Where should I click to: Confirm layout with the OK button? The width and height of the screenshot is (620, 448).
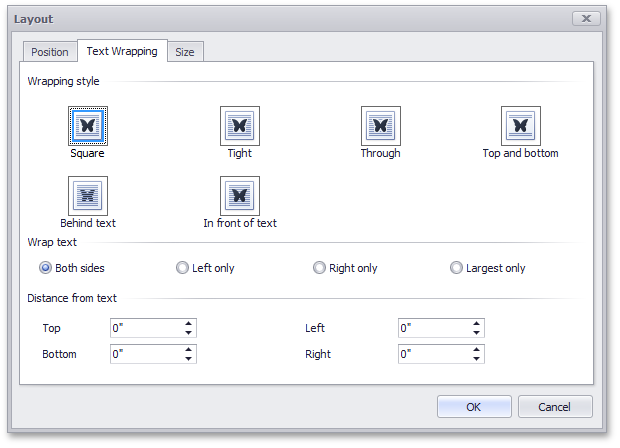pos(474,406)
